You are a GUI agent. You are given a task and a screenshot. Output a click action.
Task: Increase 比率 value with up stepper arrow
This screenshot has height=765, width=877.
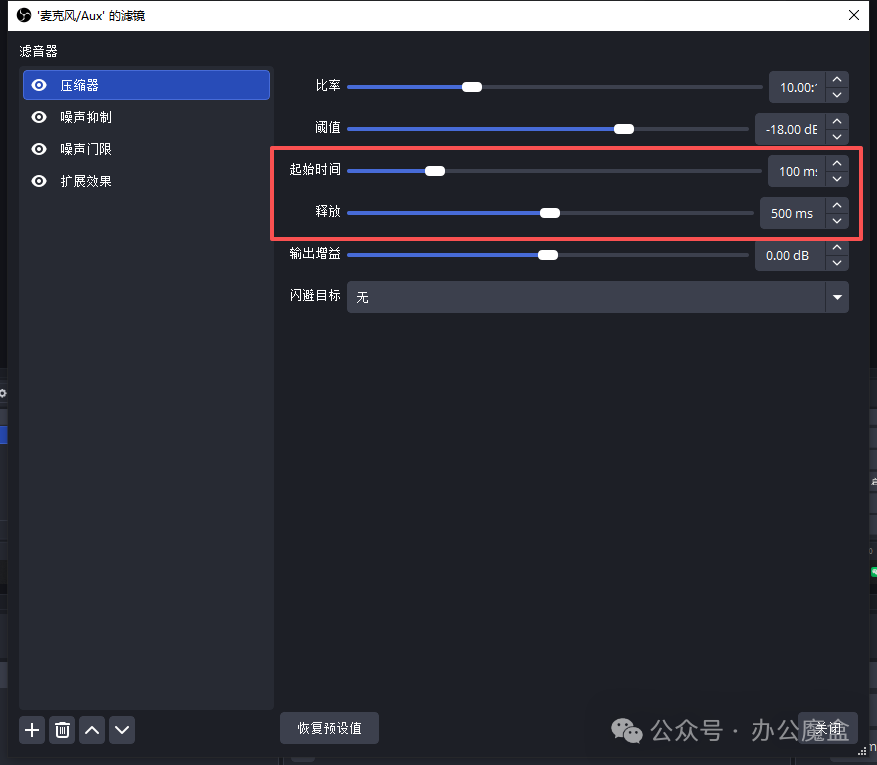pyautogui.click(x=837, y=79)
